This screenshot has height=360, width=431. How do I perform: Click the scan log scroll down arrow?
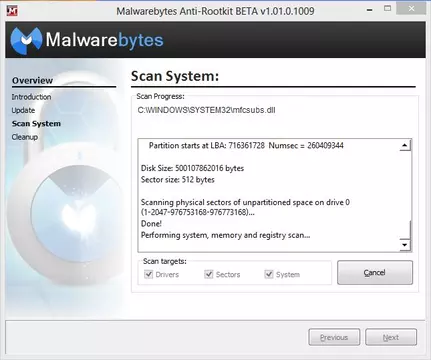[x=405, y=245]
